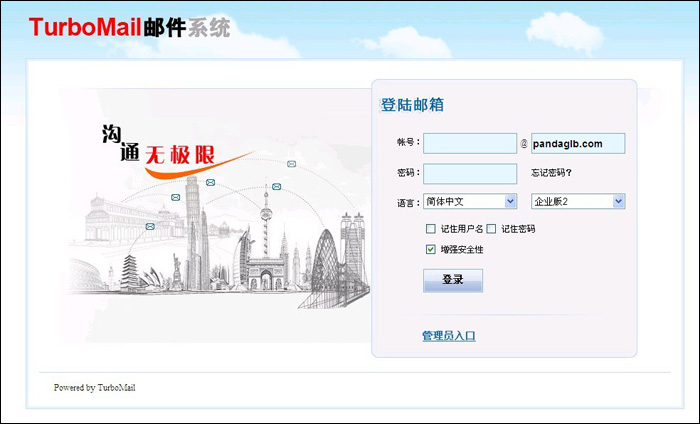Click the pagoda drawing in the skyline

(129, 271)
